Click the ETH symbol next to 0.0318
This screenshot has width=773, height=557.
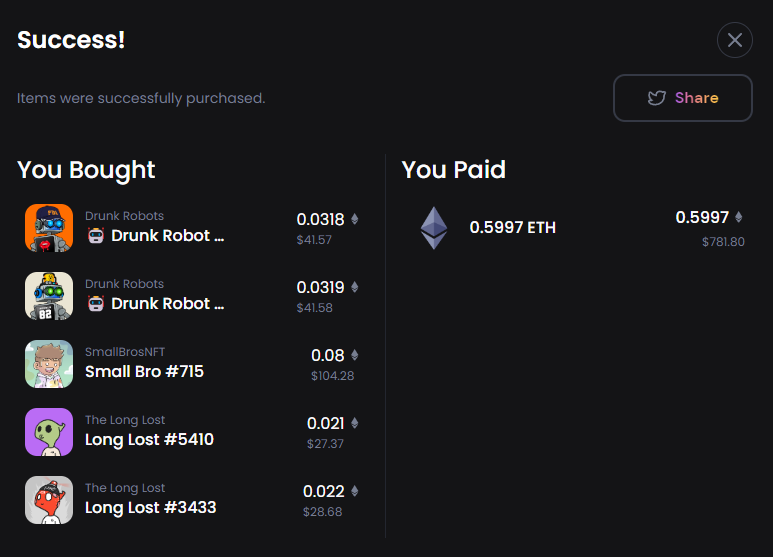click(354, 219)
